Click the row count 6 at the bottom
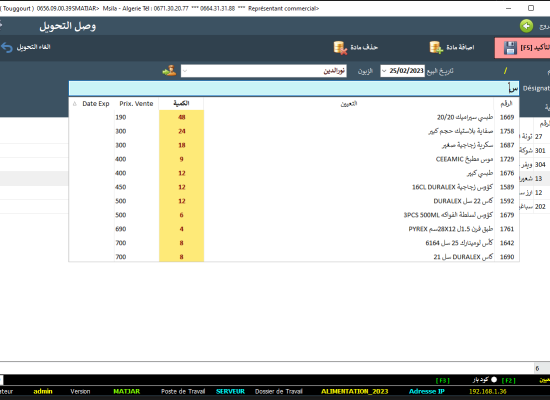 [537, 368]
